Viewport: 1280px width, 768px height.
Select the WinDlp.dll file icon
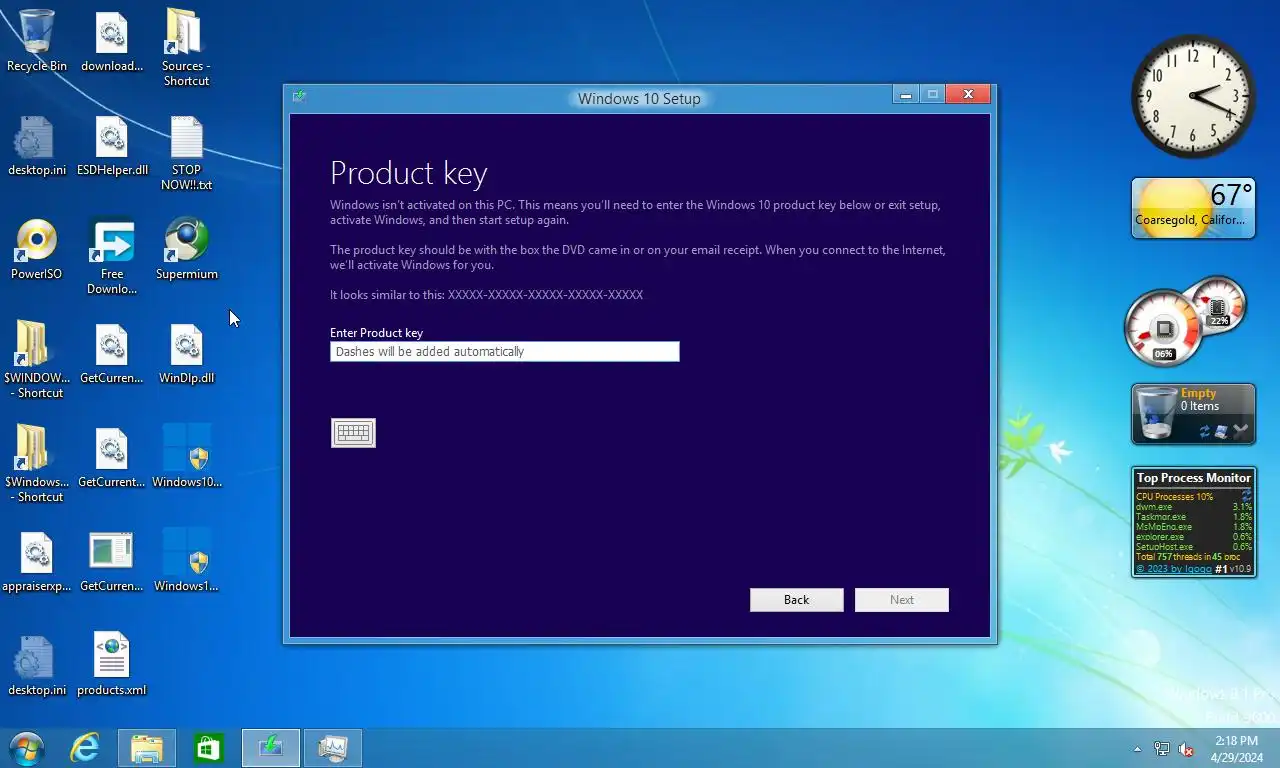[x=186, y=354]
